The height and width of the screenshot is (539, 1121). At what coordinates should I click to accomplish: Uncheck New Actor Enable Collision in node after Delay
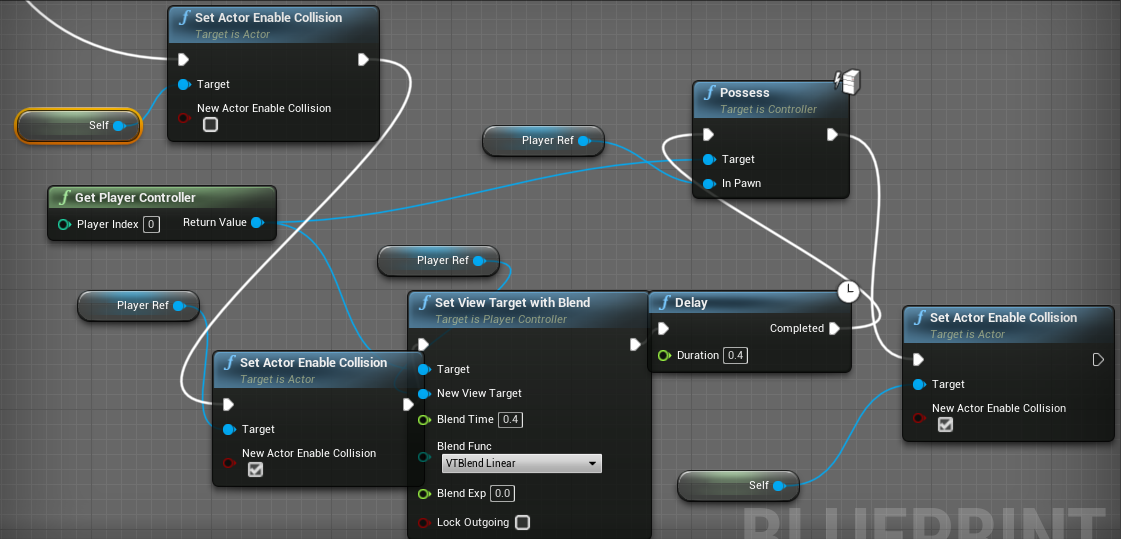[x=945, y=425]
